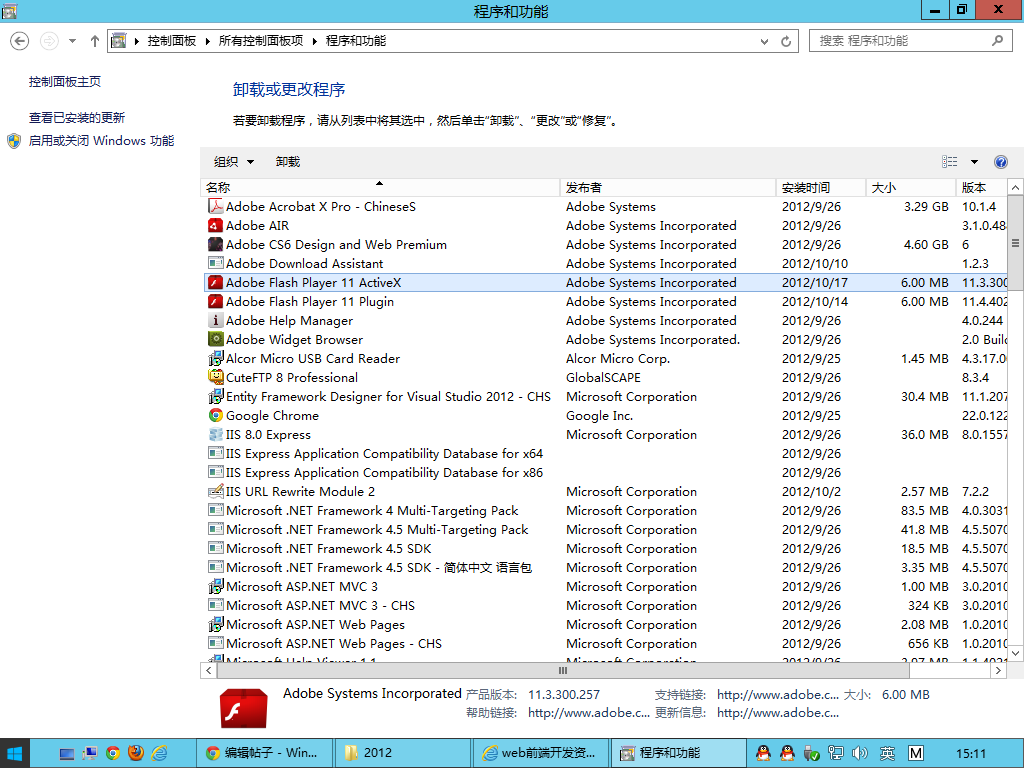Open Windows Start button on taskbar
This screenshot has width=1024, height=768.
(14, 754)
